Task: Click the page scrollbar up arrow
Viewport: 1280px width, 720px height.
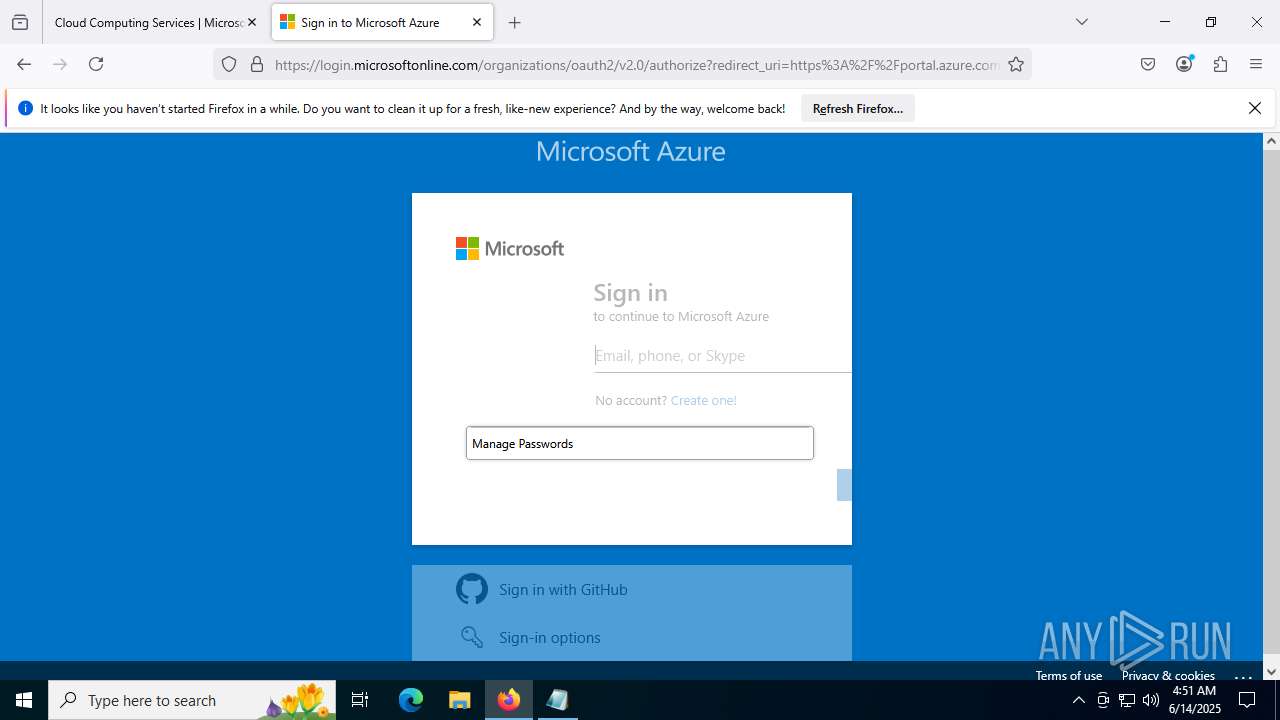Action: (x=1271, y=141)
